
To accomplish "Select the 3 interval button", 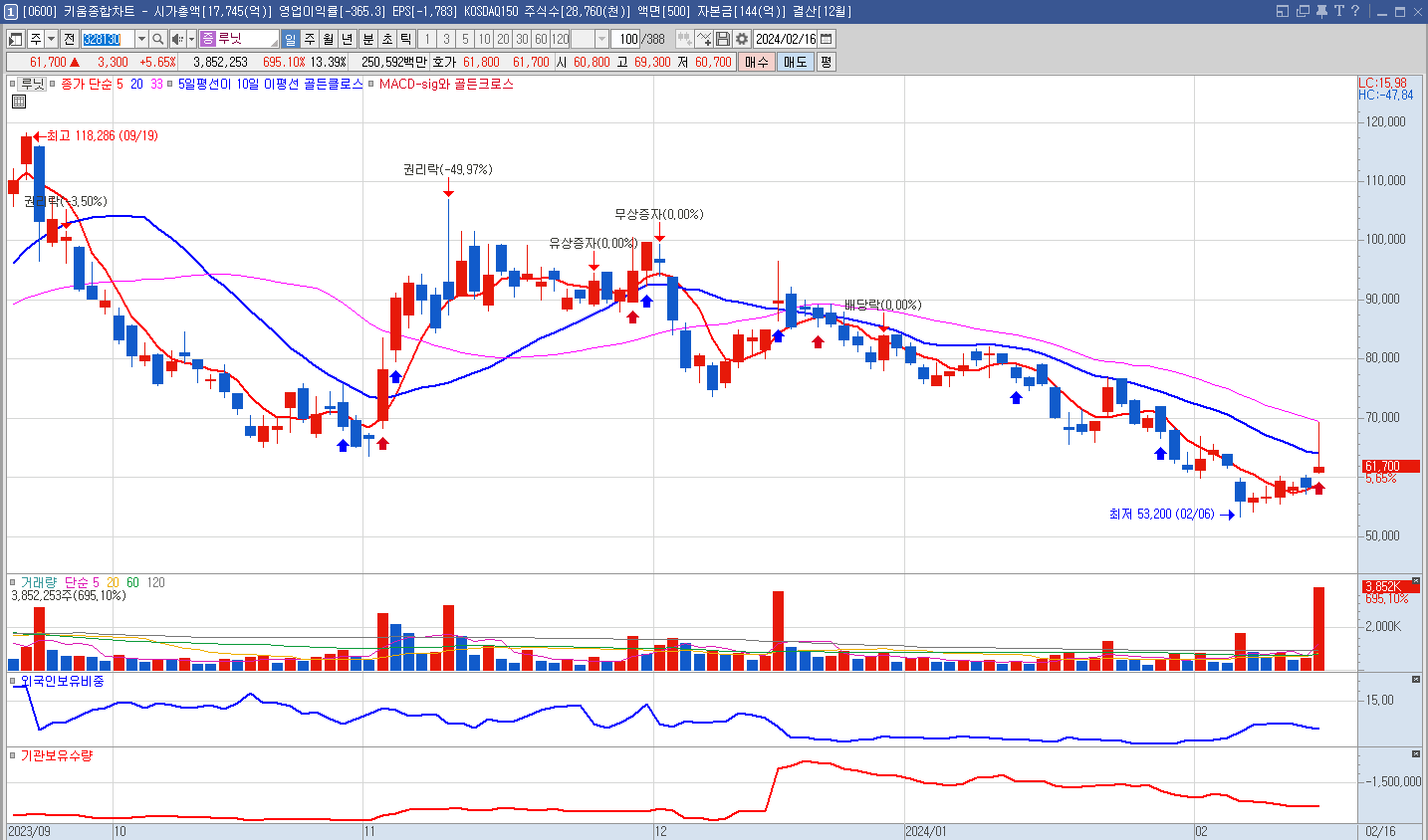I will tap(446, 39).
